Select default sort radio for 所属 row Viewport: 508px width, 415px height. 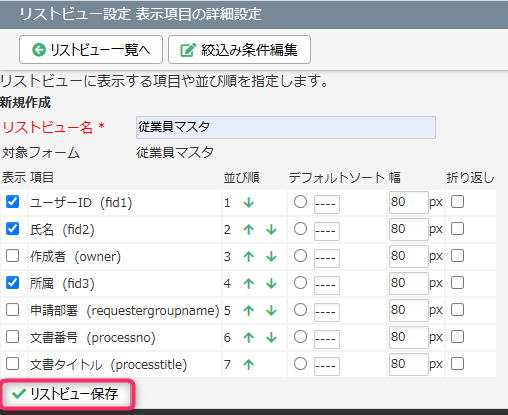(x=300, y=283)
